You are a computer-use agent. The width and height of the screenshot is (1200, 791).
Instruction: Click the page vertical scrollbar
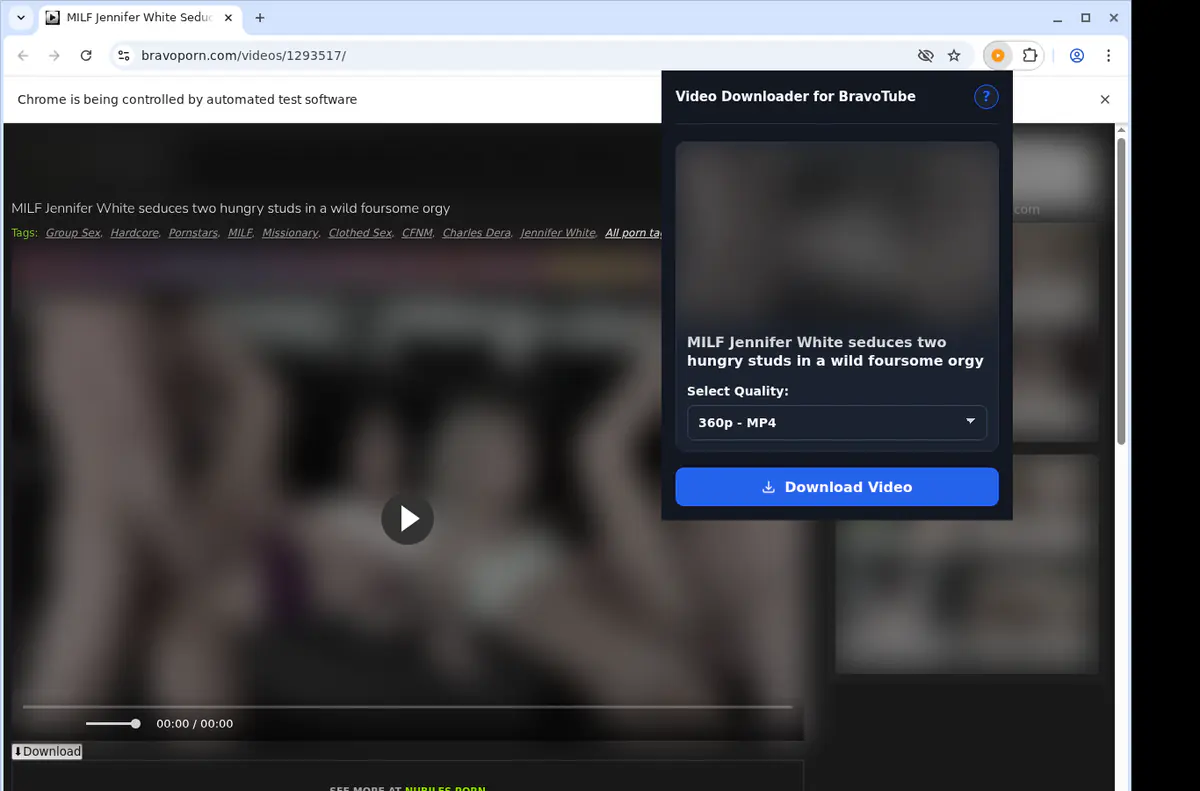[1121, 290]
